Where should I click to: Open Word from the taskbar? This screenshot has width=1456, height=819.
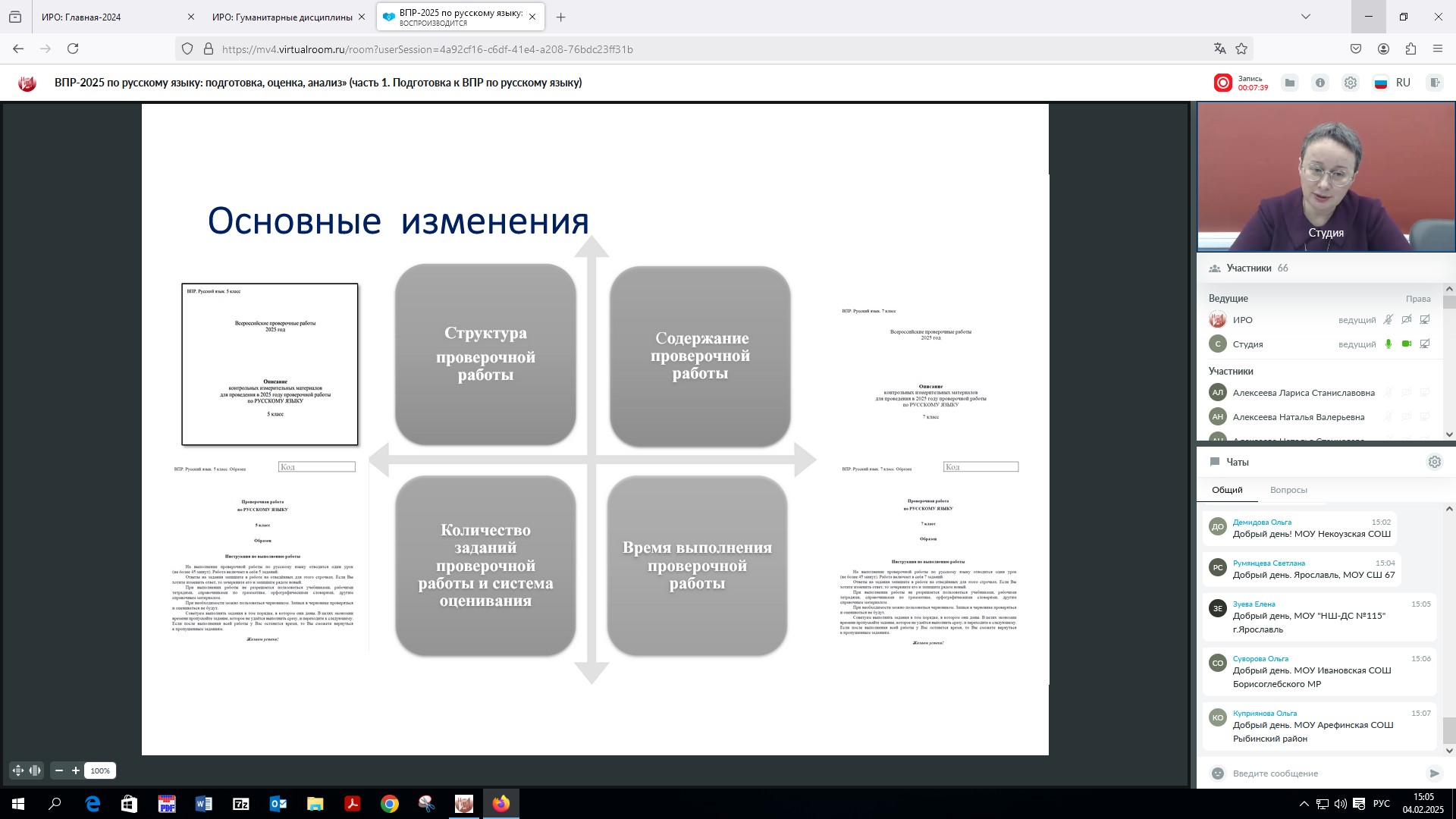[x=204, y=804]
